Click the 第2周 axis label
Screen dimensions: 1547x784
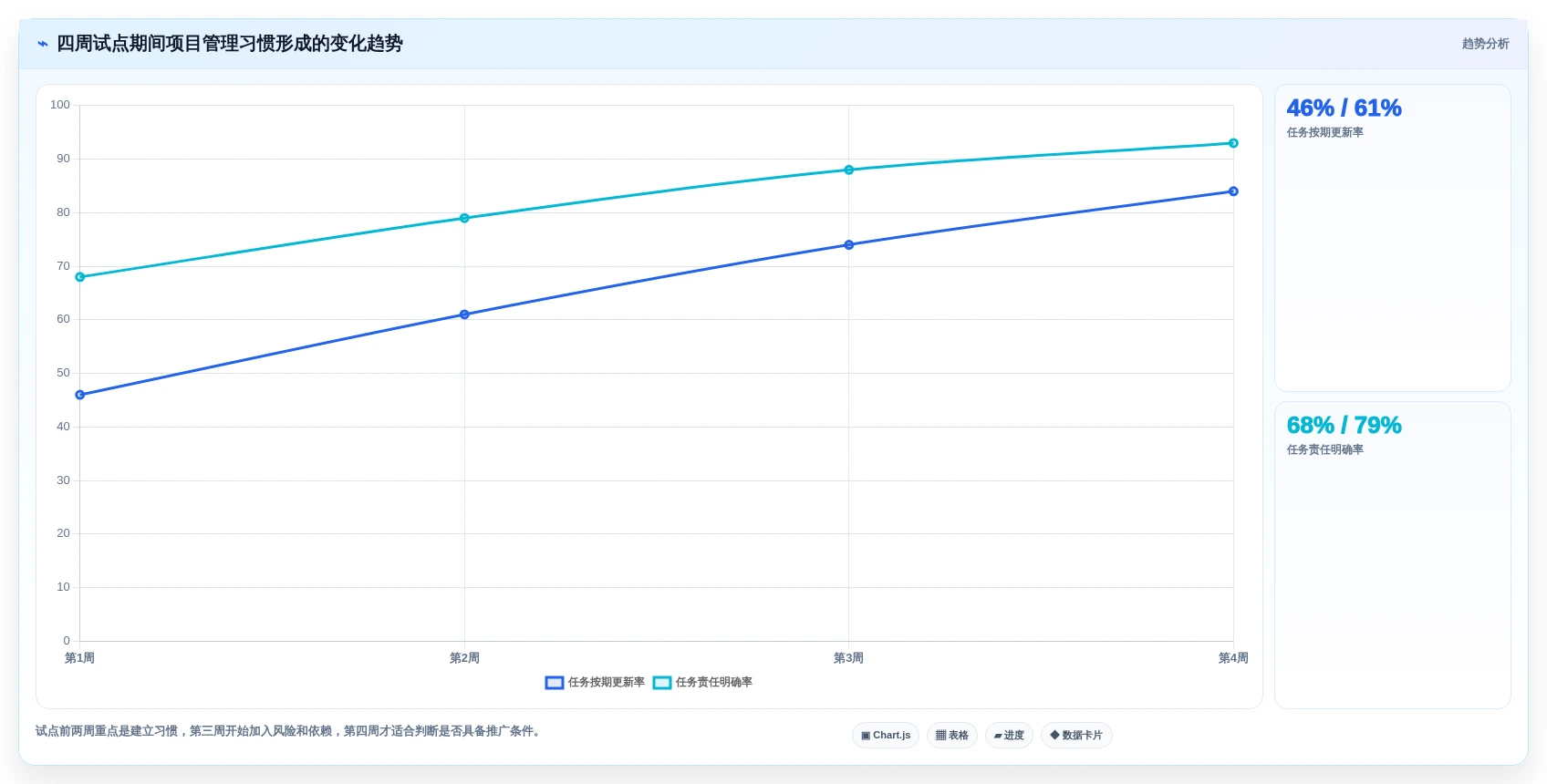[464, 658]
